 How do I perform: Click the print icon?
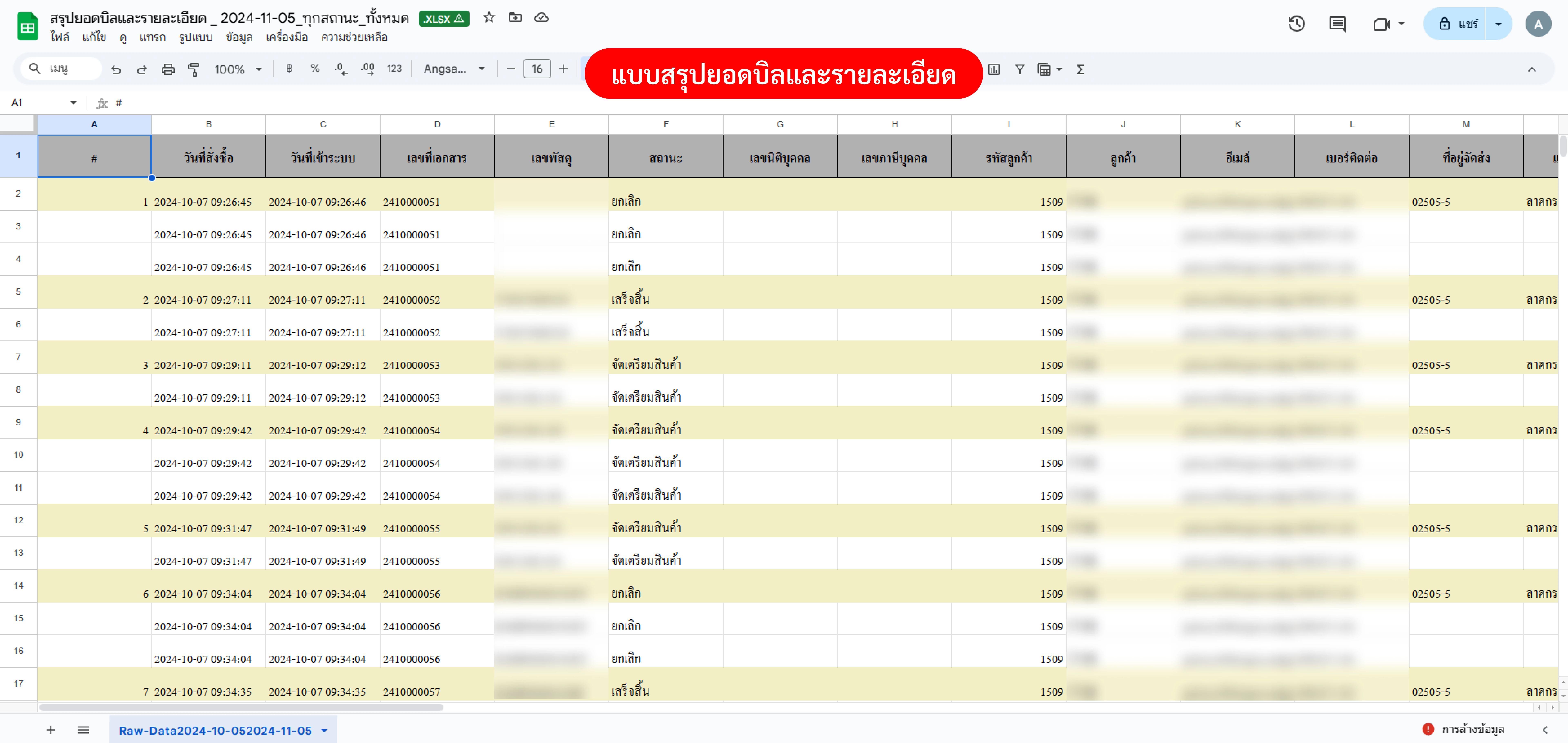tap(168, 69)
